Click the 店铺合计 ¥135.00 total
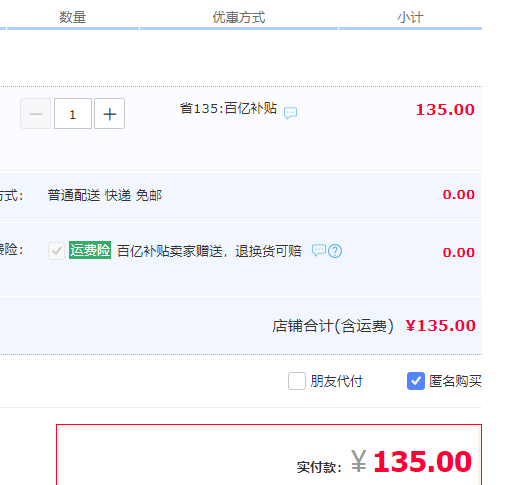The image size is (520, 485). (x=374, y=326)
